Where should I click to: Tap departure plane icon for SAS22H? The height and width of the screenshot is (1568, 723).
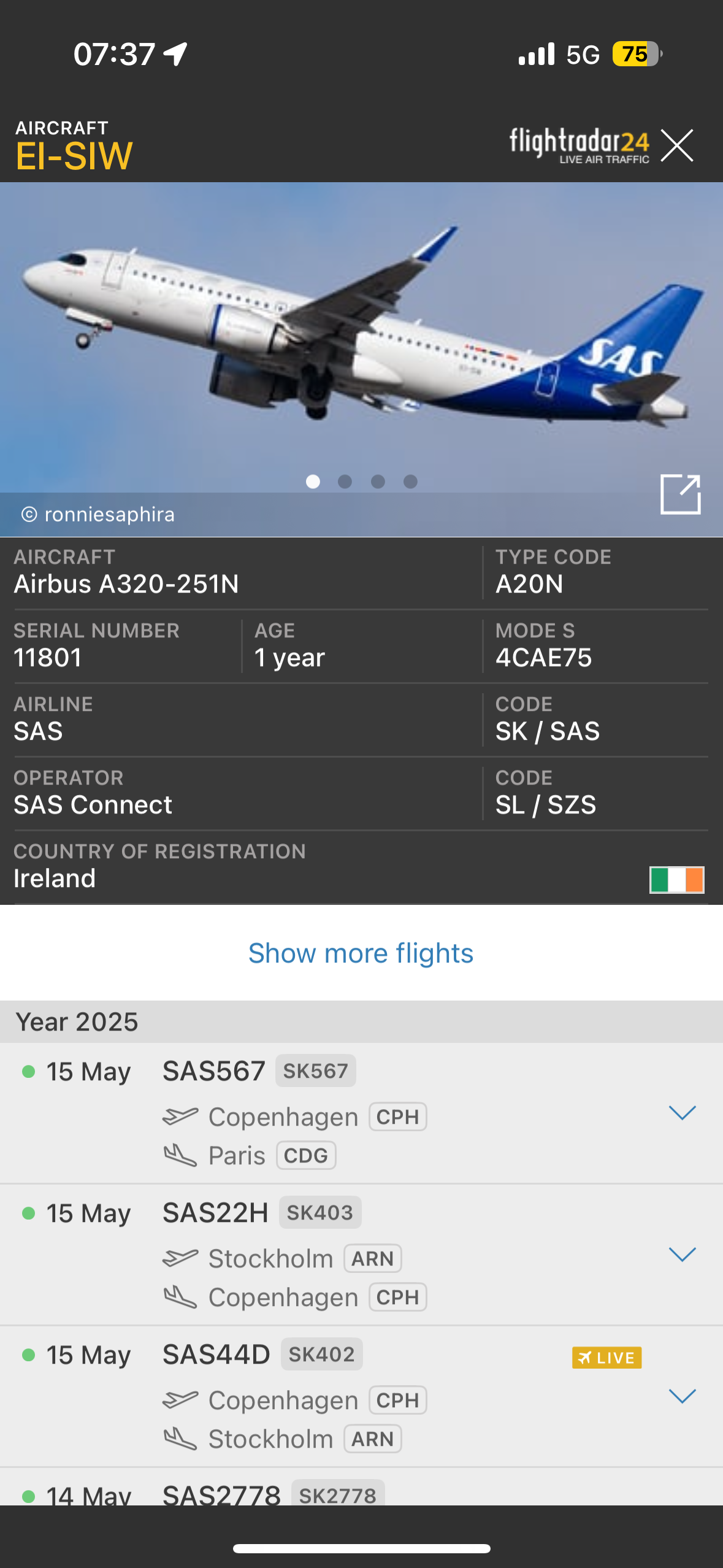180,1258
